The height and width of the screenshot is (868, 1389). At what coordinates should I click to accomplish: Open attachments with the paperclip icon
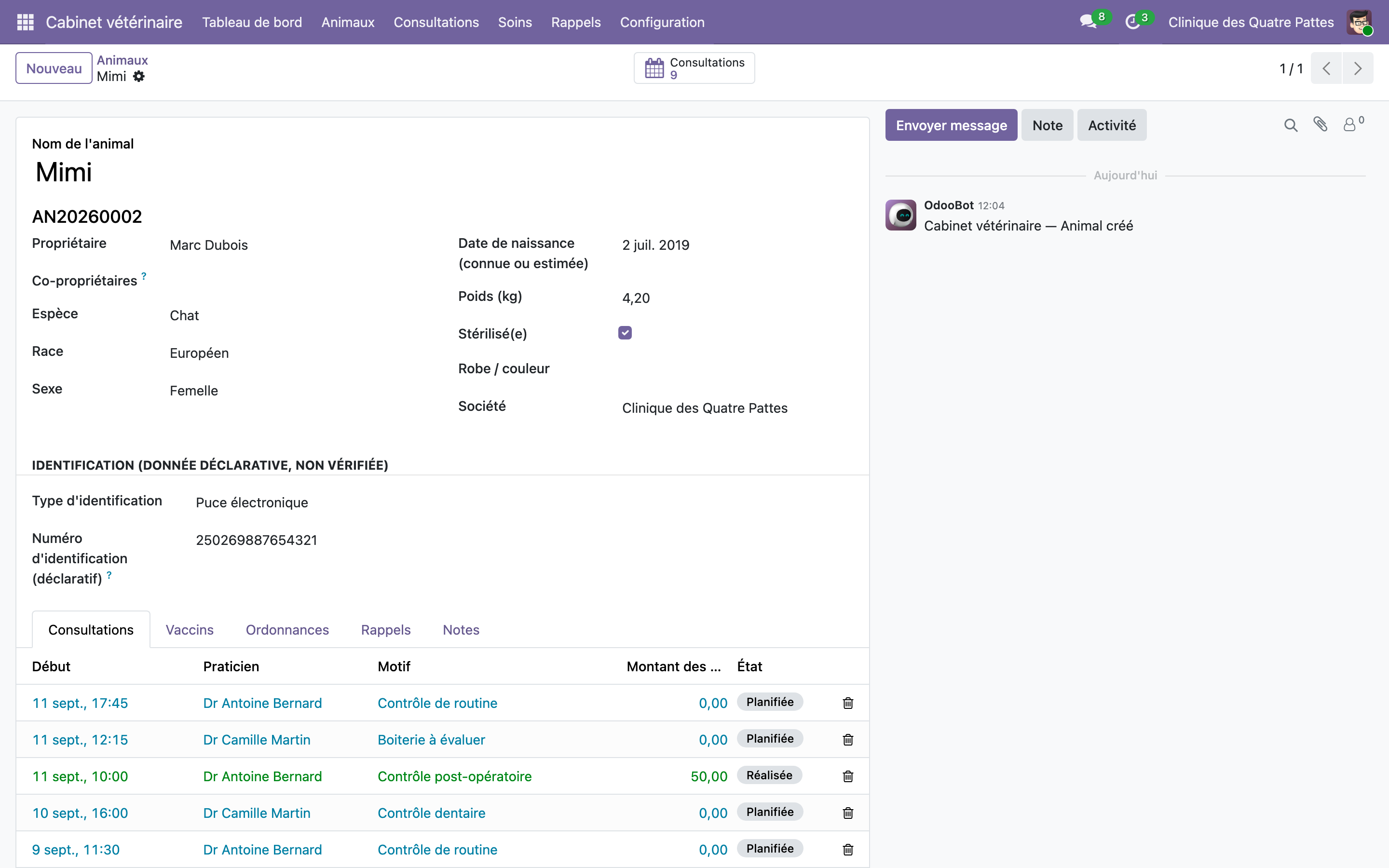click(1321, 124)
